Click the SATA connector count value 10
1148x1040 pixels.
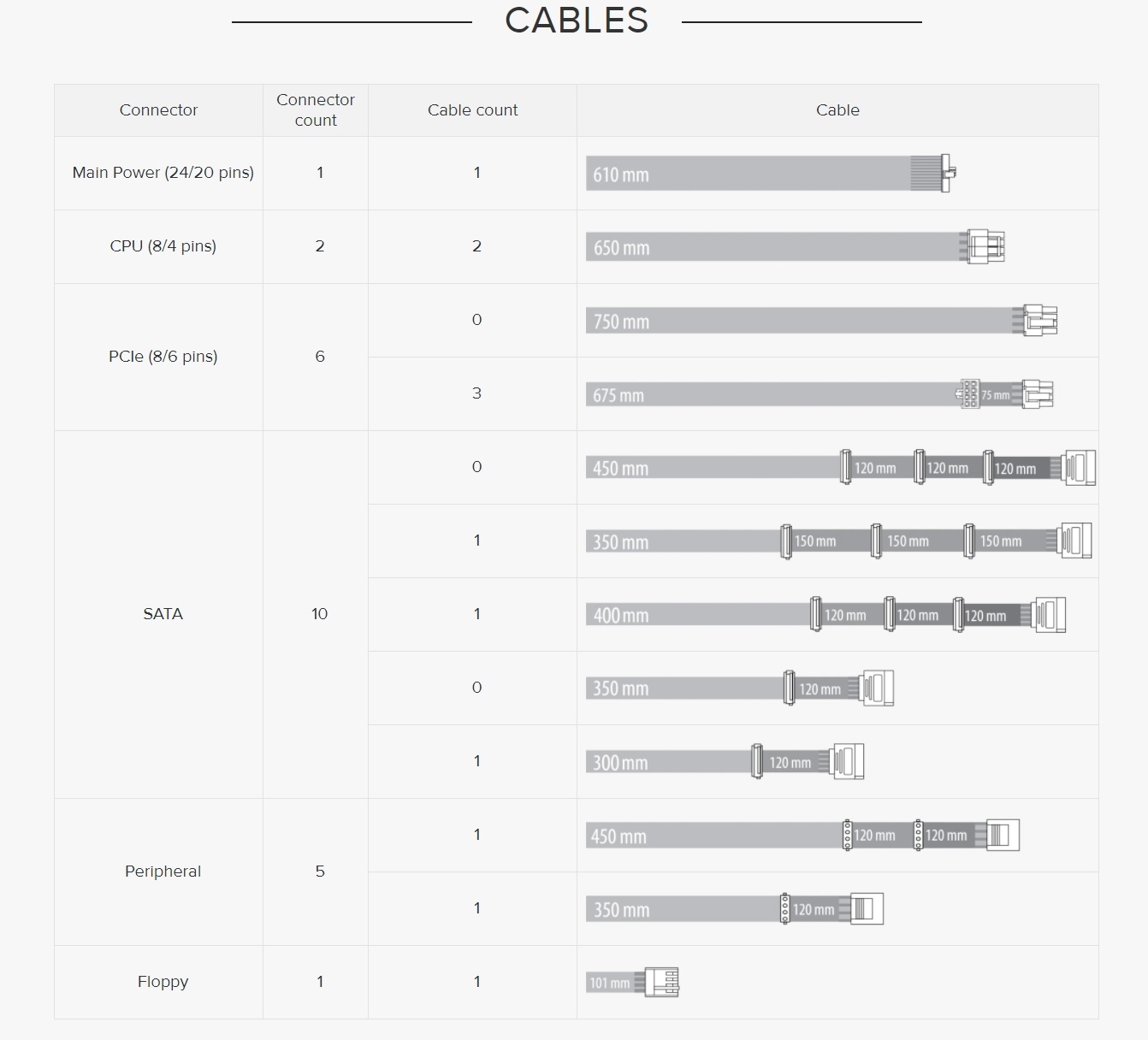[x=320, y=614]
